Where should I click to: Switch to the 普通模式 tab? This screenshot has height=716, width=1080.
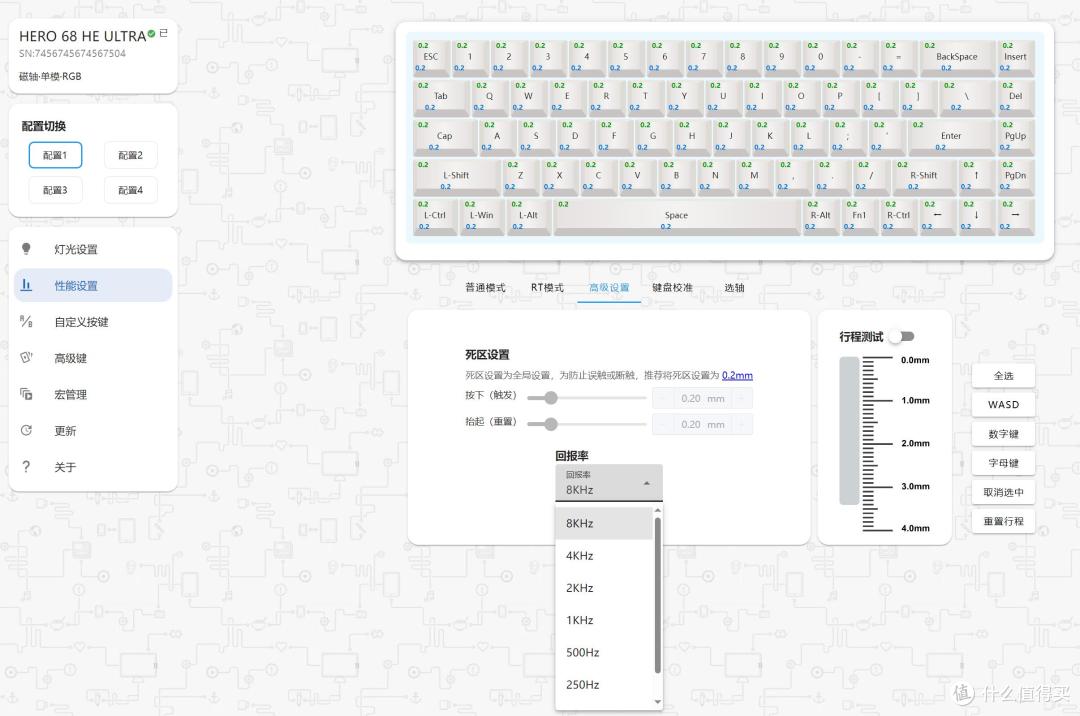pos(485,288)
